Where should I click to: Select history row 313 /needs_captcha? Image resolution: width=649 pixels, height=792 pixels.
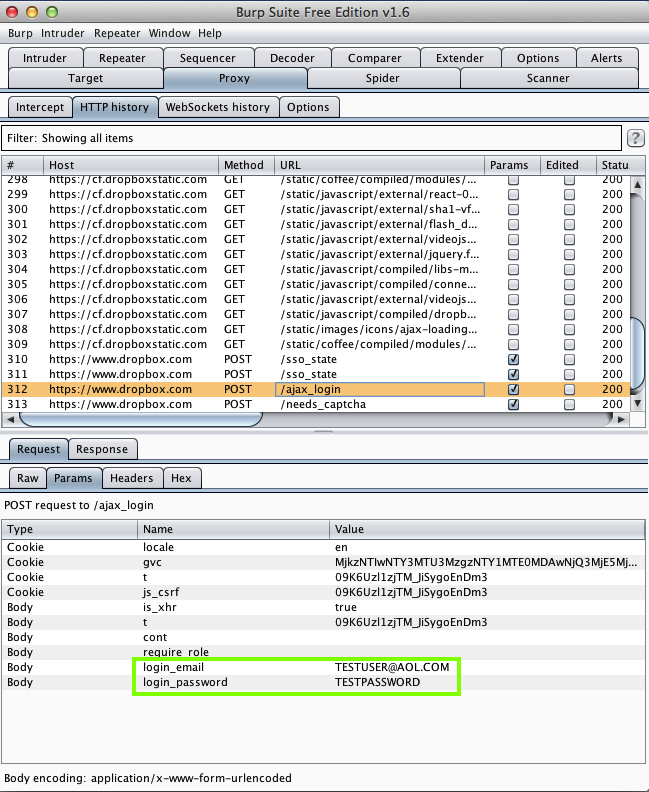(x=316, y=404)
